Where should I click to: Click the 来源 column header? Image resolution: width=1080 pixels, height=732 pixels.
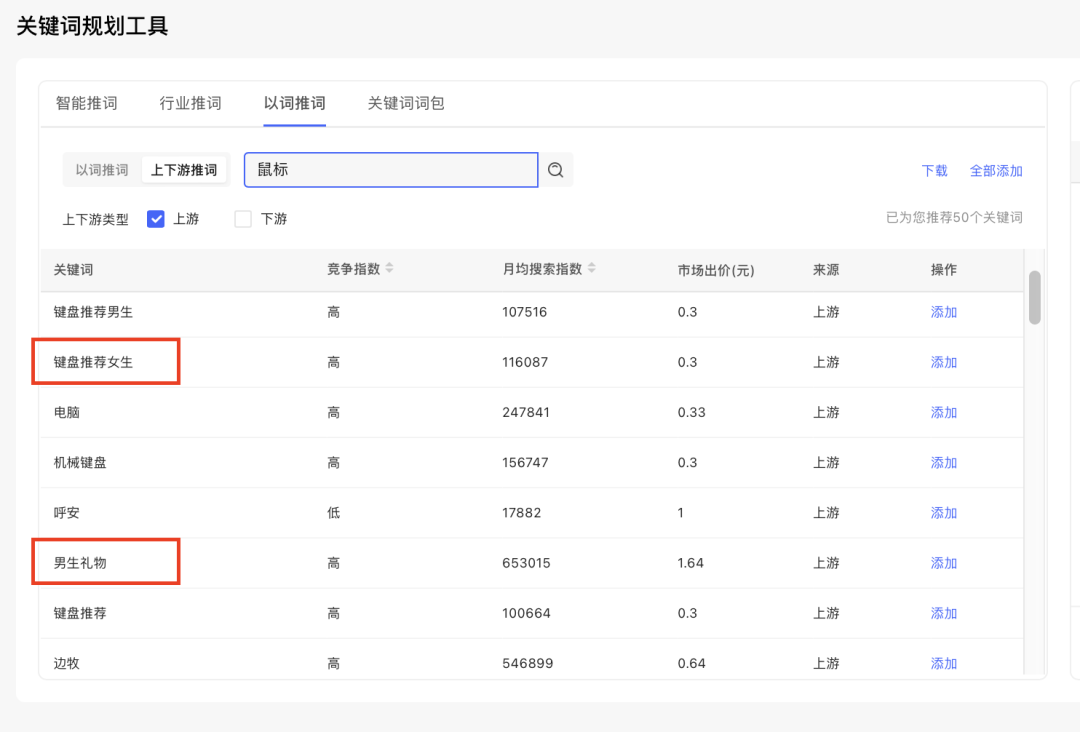(x=826, y=270)
